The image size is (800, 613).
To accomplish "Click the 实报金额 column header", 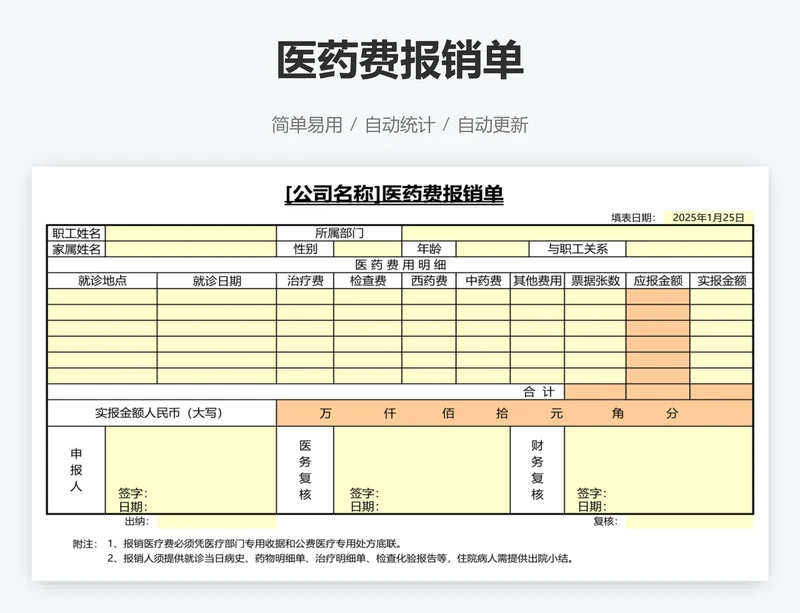I will click(721, 281).
